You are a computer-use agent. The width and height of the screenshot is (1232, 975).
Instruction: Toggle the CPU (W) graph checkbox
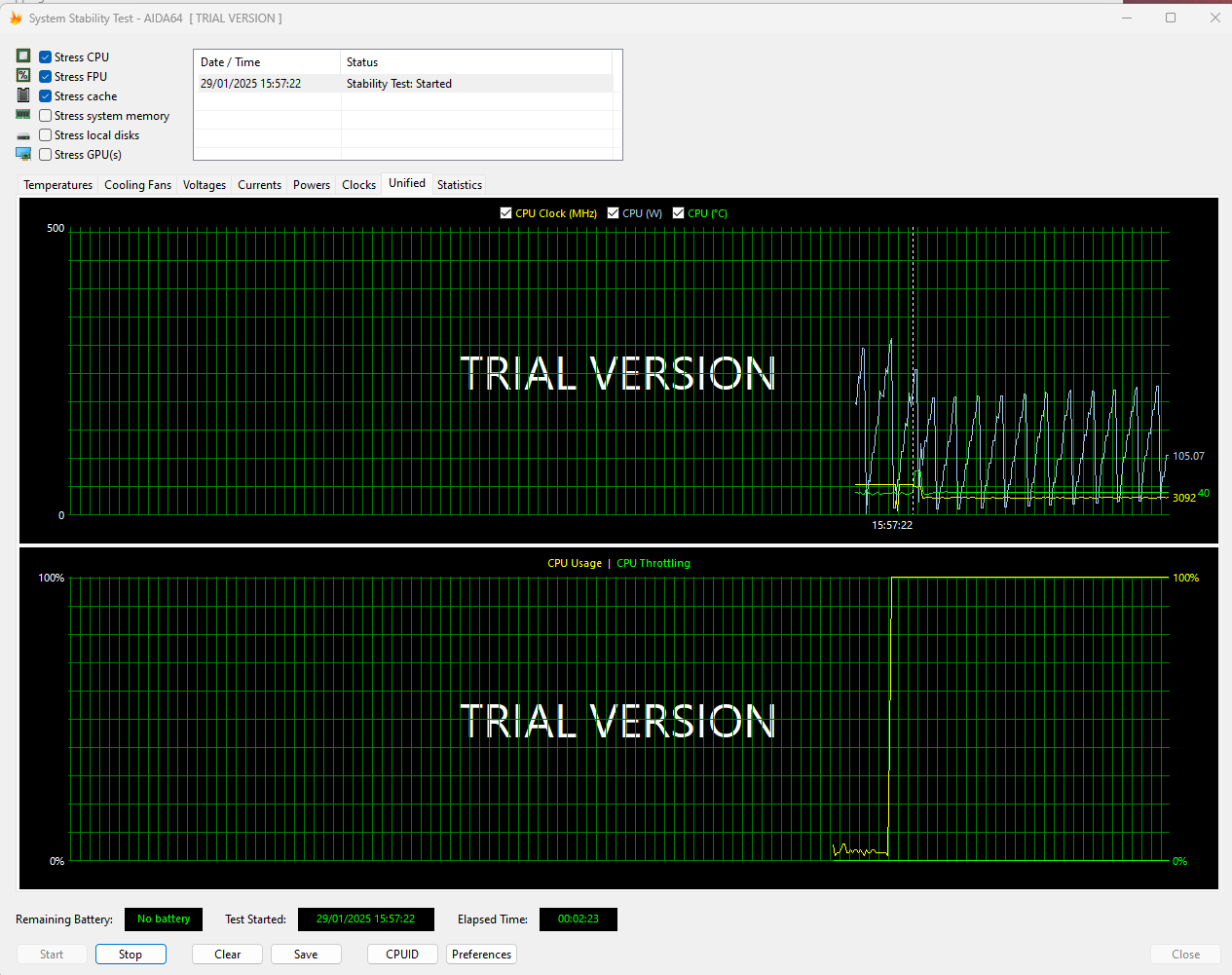(613, 212)
